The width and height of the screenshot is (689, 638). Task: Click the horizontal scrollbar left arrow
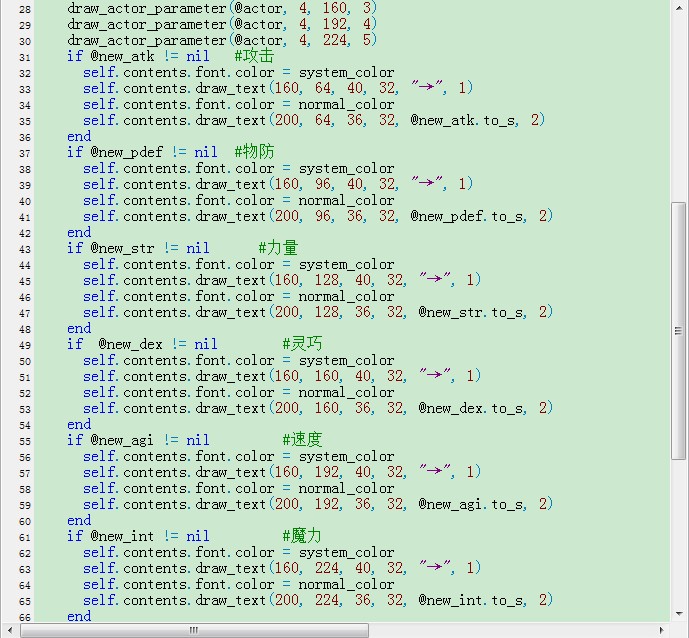[10, 631]
